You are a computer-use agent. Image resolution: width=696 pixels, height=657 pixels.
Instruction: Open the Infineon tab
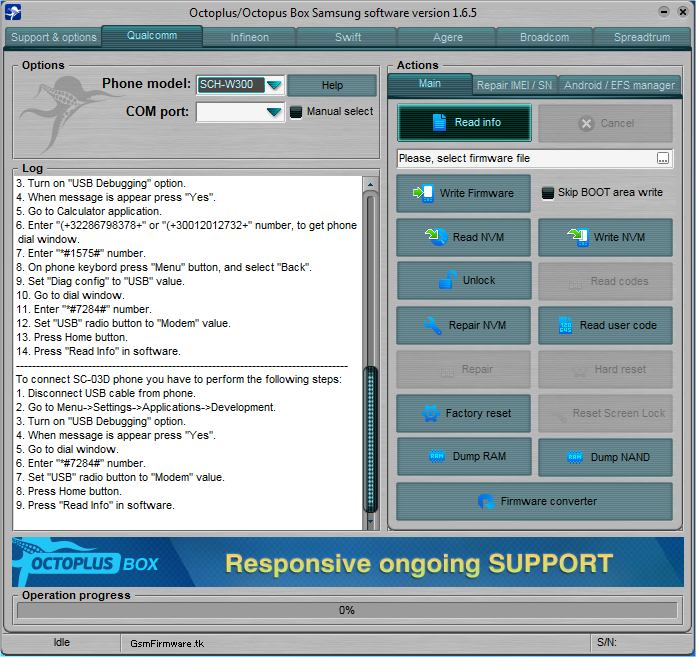tap(249, 37)
